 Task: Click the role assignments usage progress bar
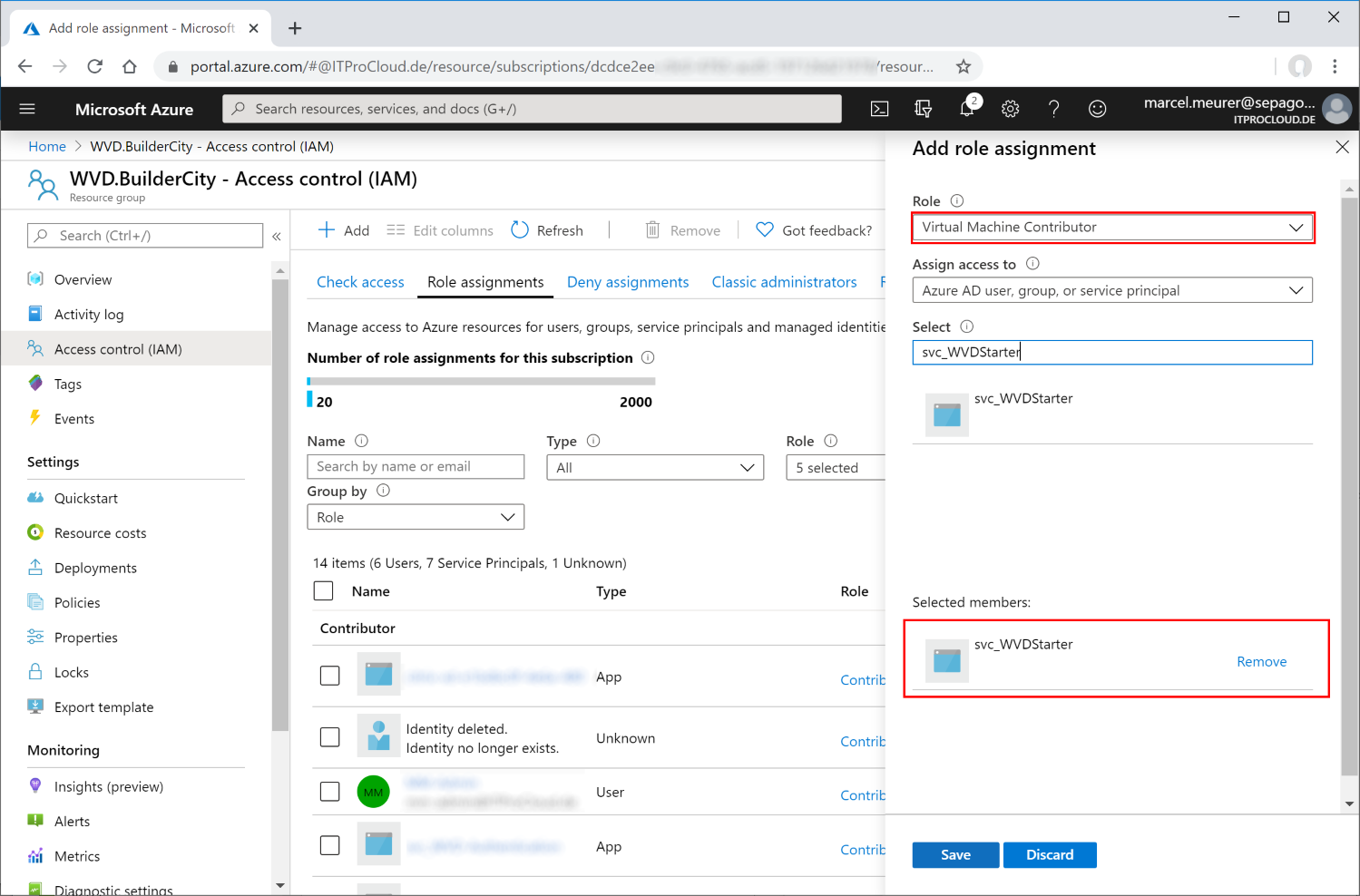481,381
